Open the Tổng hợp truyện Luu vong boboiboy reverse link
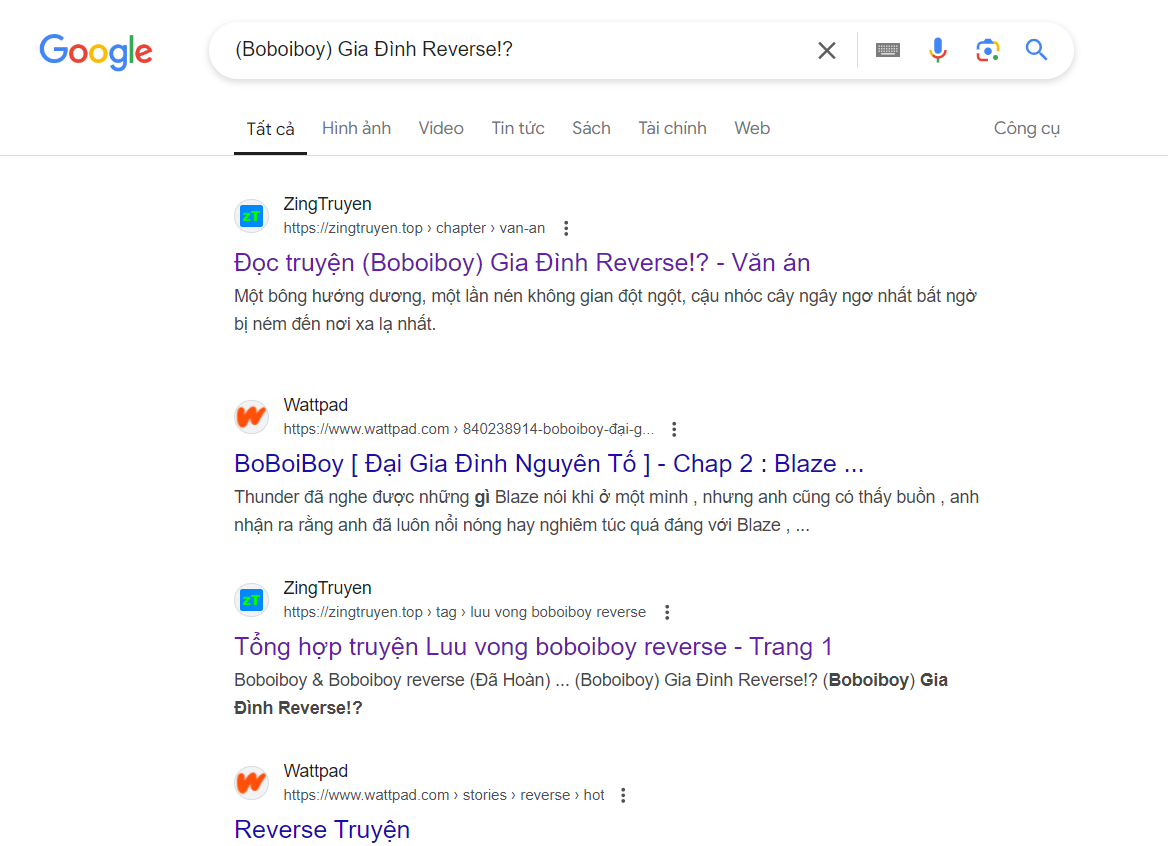The width and height of the screenshot is (1168, 846). click(x=533, y=646)
